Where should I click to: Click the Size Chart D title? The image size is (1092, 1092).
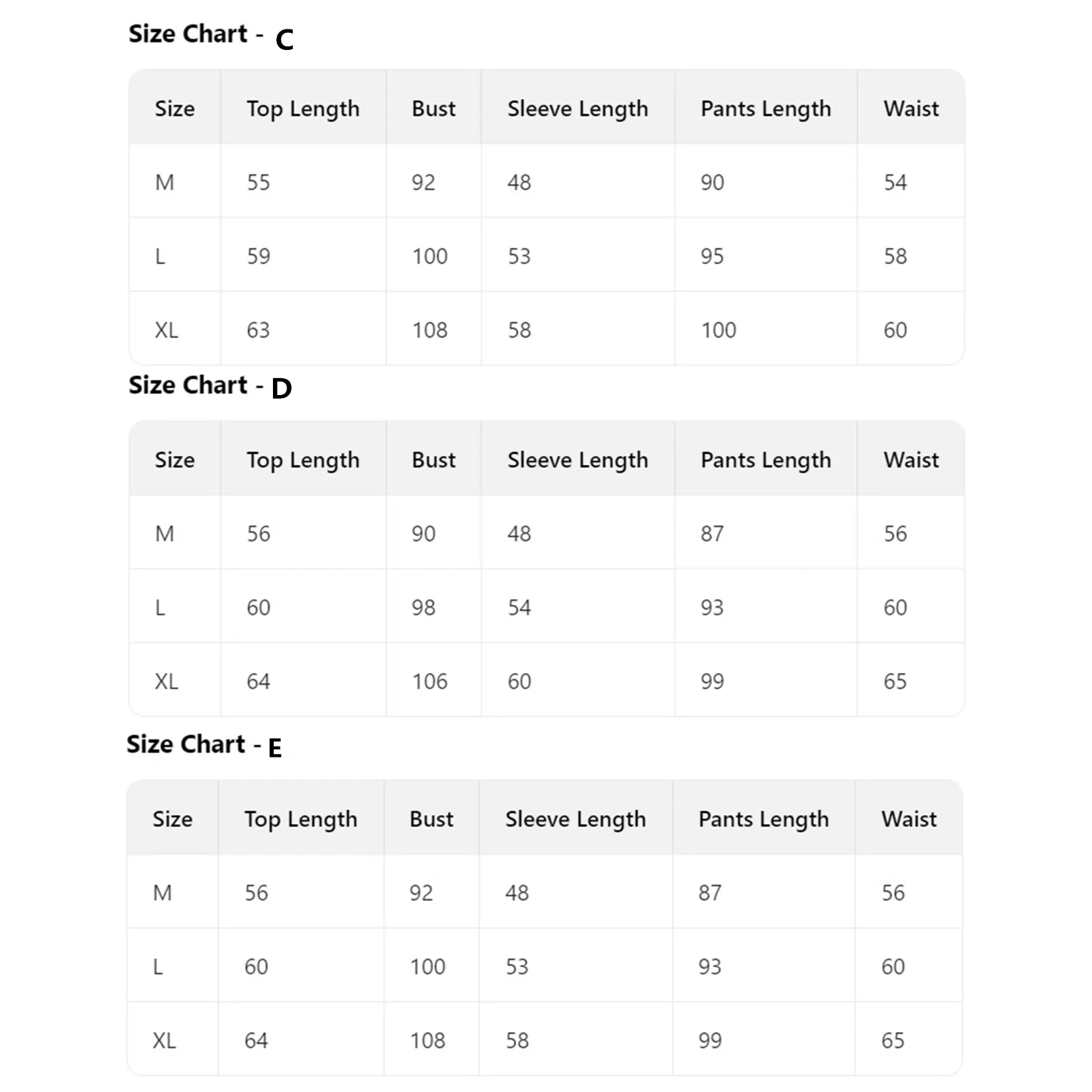(210, 386)
